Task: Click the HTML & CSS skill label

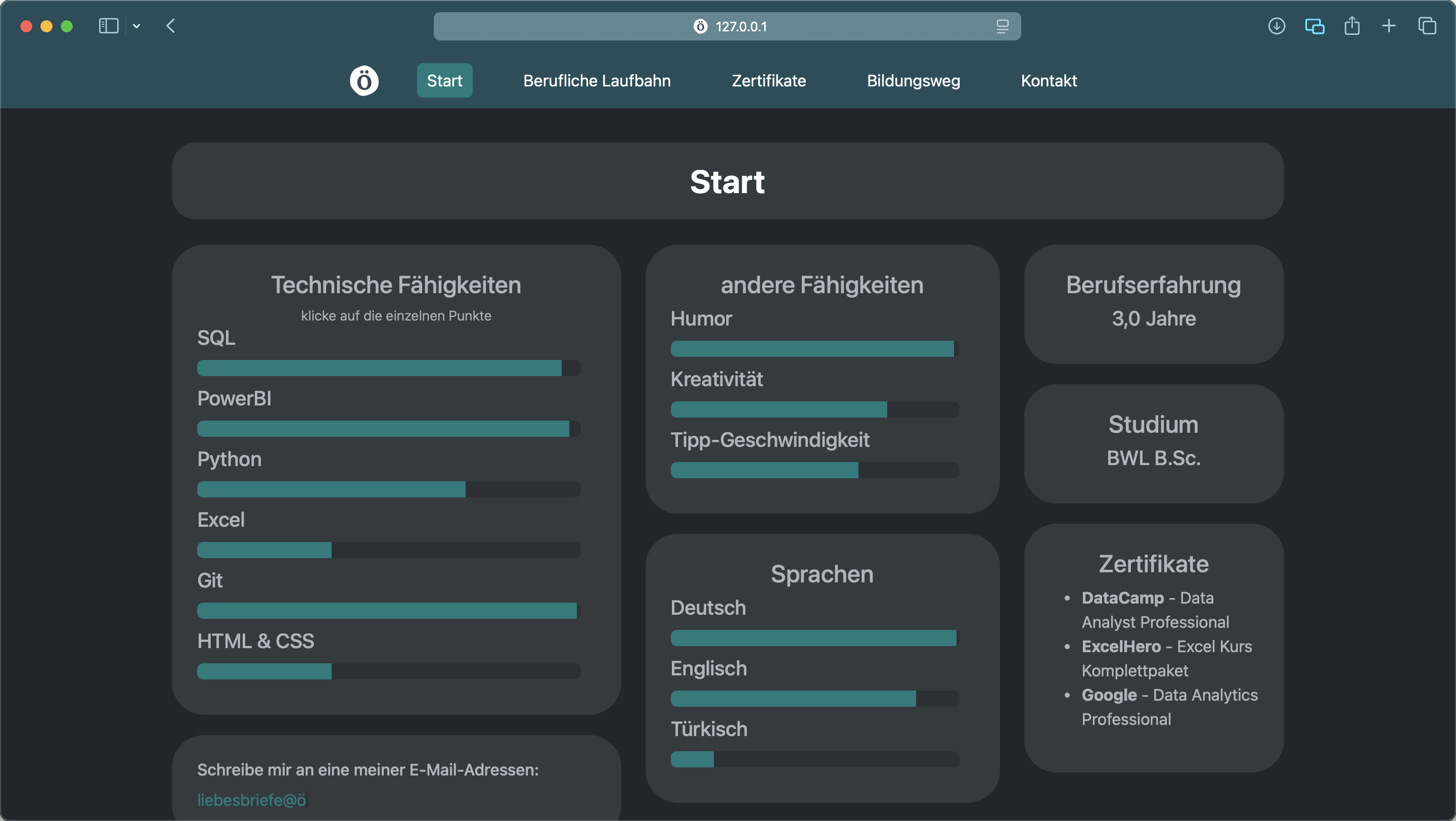Action: click(255, 642)
